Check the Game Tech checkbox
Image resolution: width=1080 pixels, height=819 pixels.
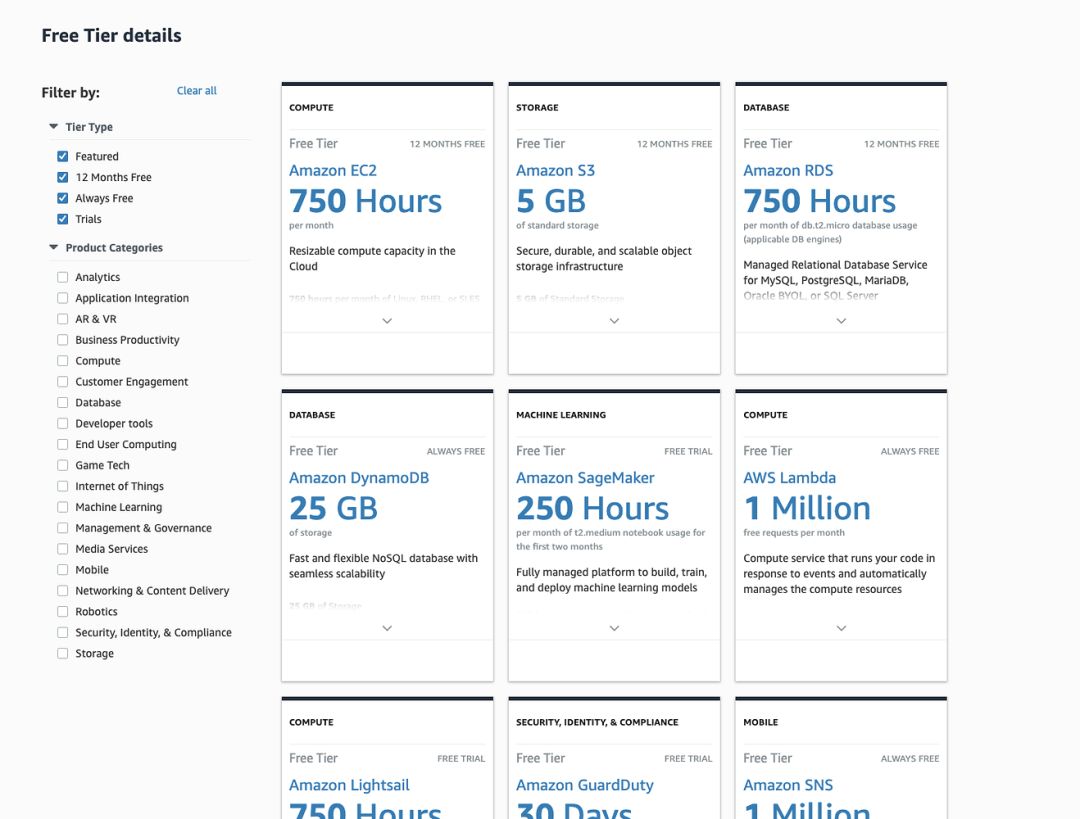pos(63,465)
